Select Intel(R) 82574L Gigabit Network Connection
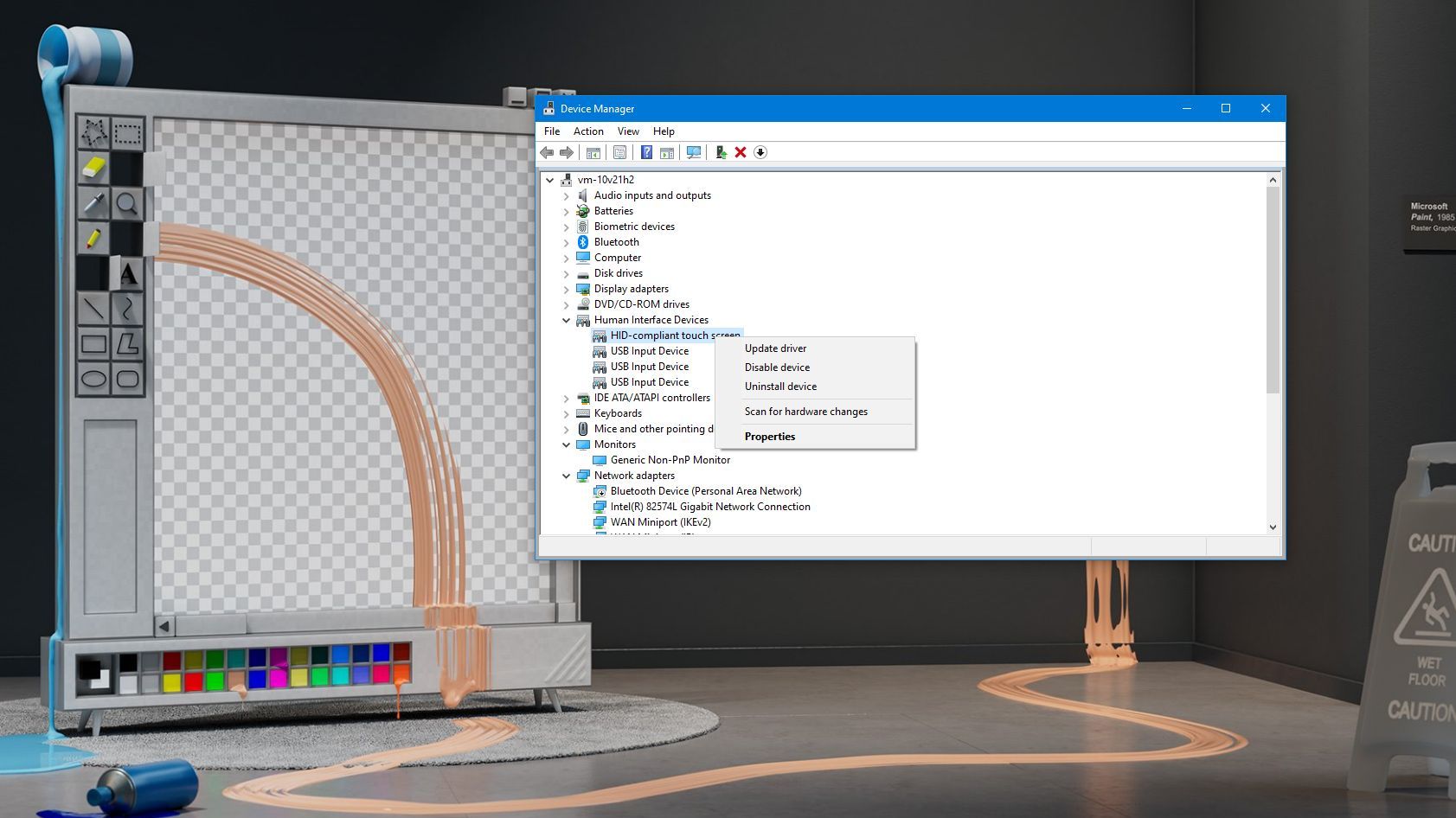Image resolution: width=1456 pixels, height=818 pixels. point(709,507)
